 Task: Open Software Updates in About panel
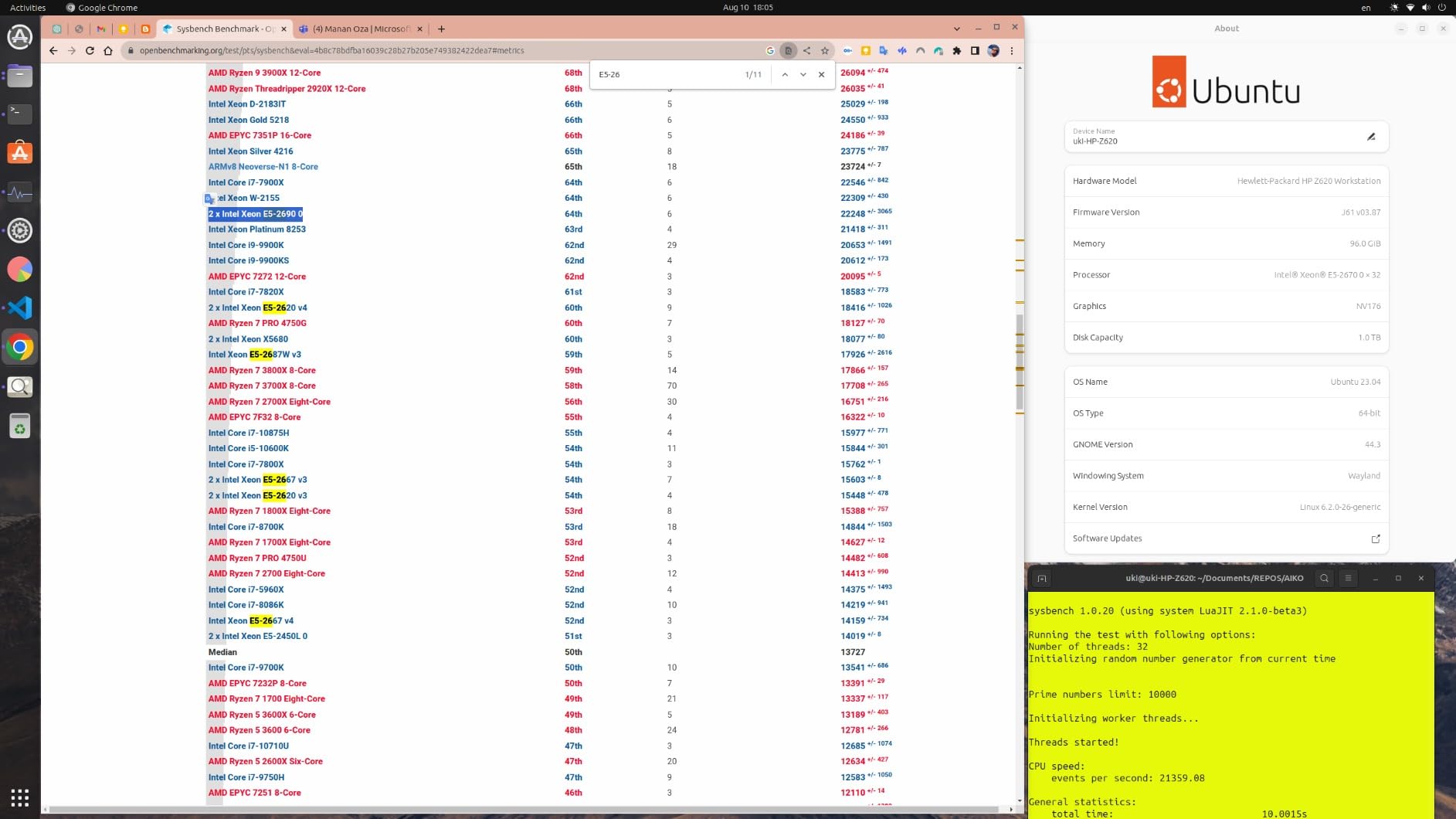1226,539
